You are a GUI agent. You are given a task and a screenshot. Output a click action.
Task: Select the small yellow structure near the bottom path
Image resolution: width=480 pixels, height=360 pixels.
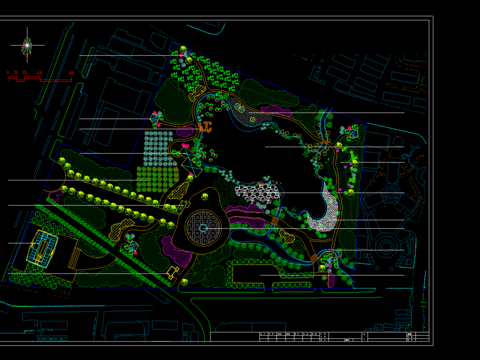tap(172, 272)
